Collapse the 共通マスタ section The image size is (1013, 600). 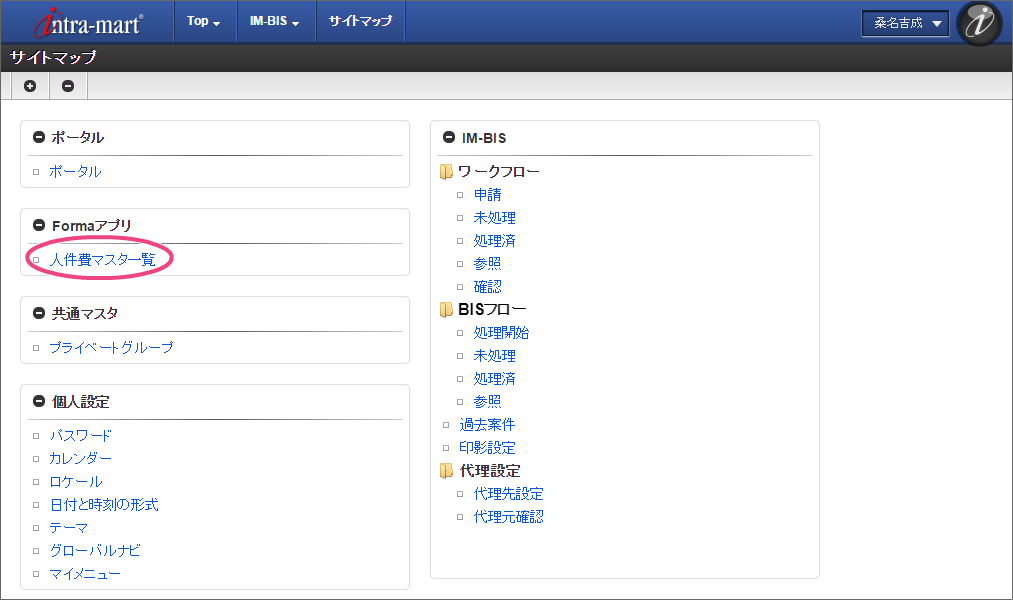point(39,313)
